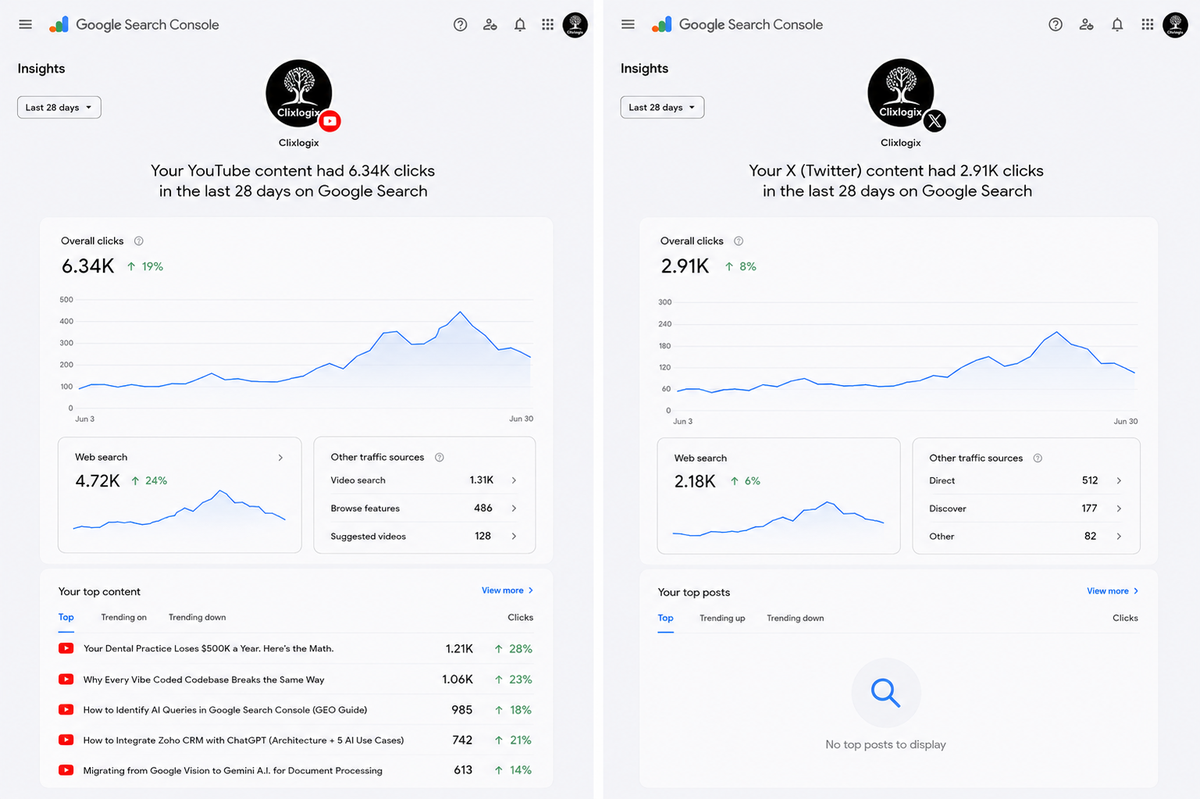Open user settings icon in YouTube panel header
Viewport: 1200px width, 799px height.
pos(490,25)
